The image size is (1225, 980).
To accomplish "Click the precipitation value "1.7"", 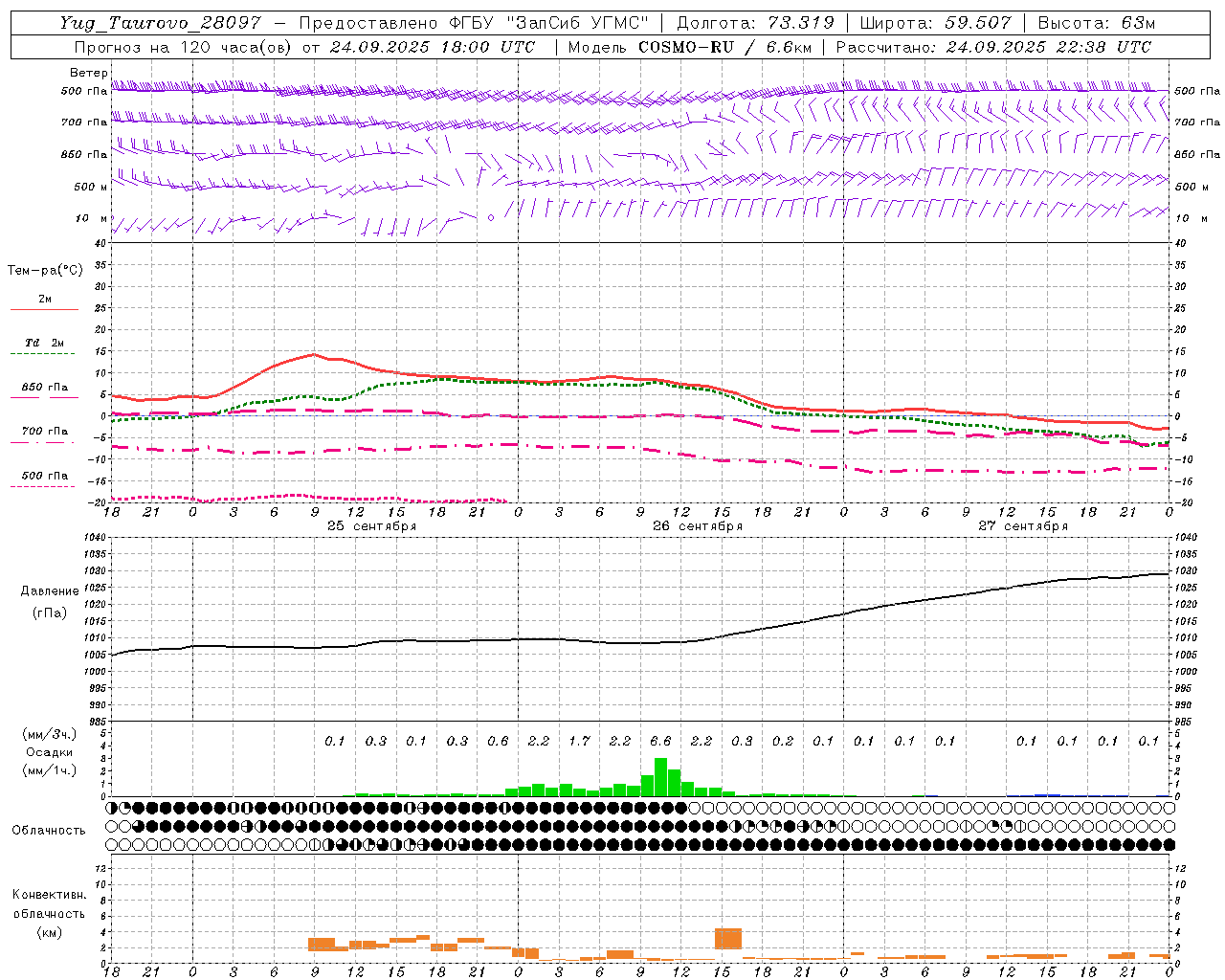I will pos(579,741).
